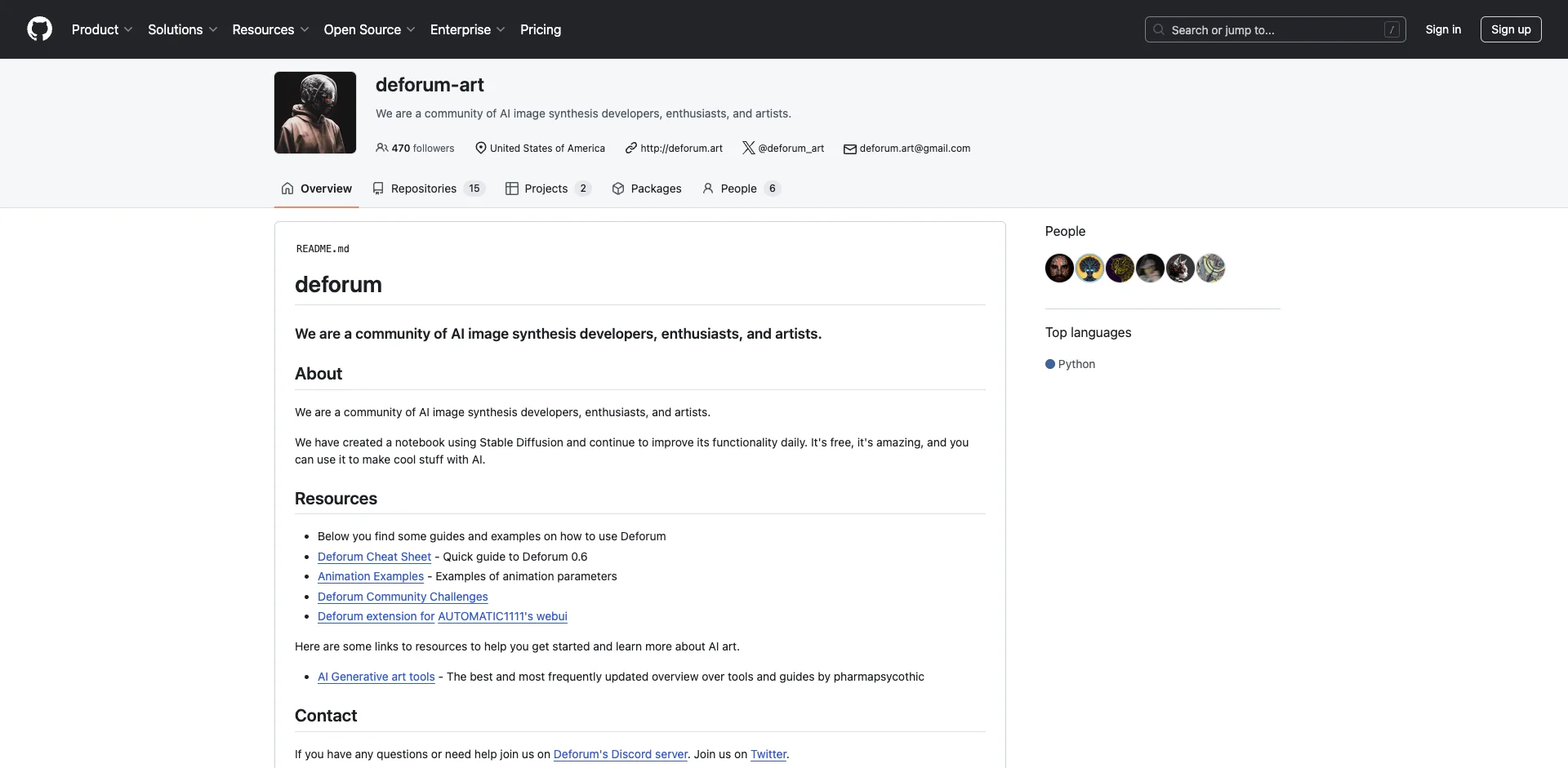The height and width of the screenshot is (768, 1568).
Task: Click the GitHub logo icon
Action: coord(39,29)
